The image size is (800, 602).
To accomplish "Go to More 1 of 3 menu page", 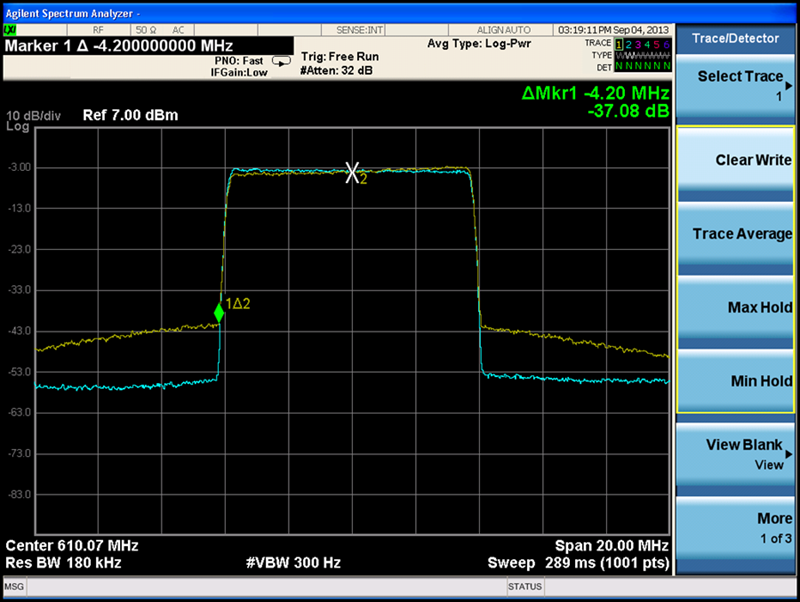I will click(x=735, y=528).
